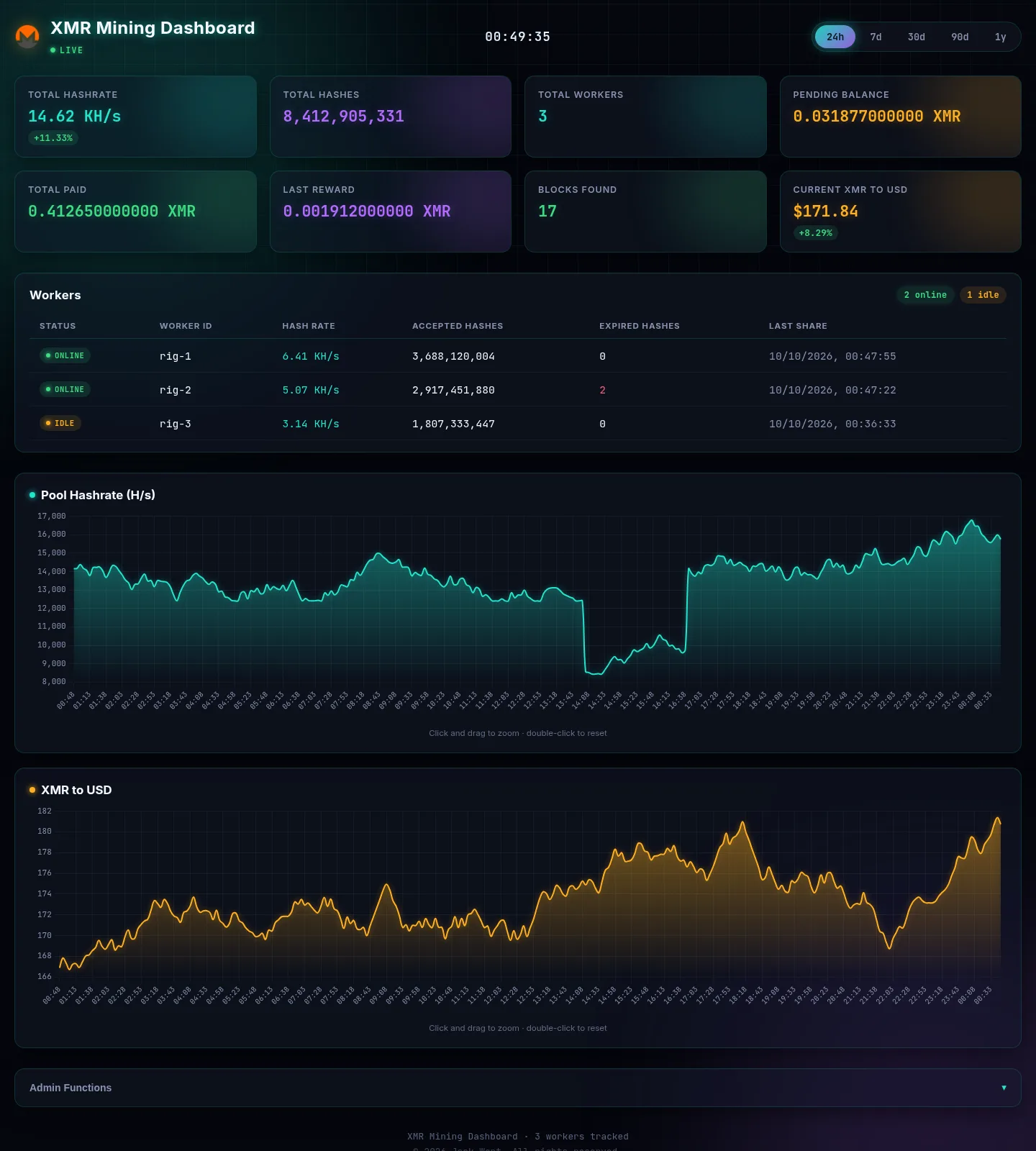Click the Admin Functions dropdown arrow
1036x1151 pixels.
(x=1004, y=1088)
